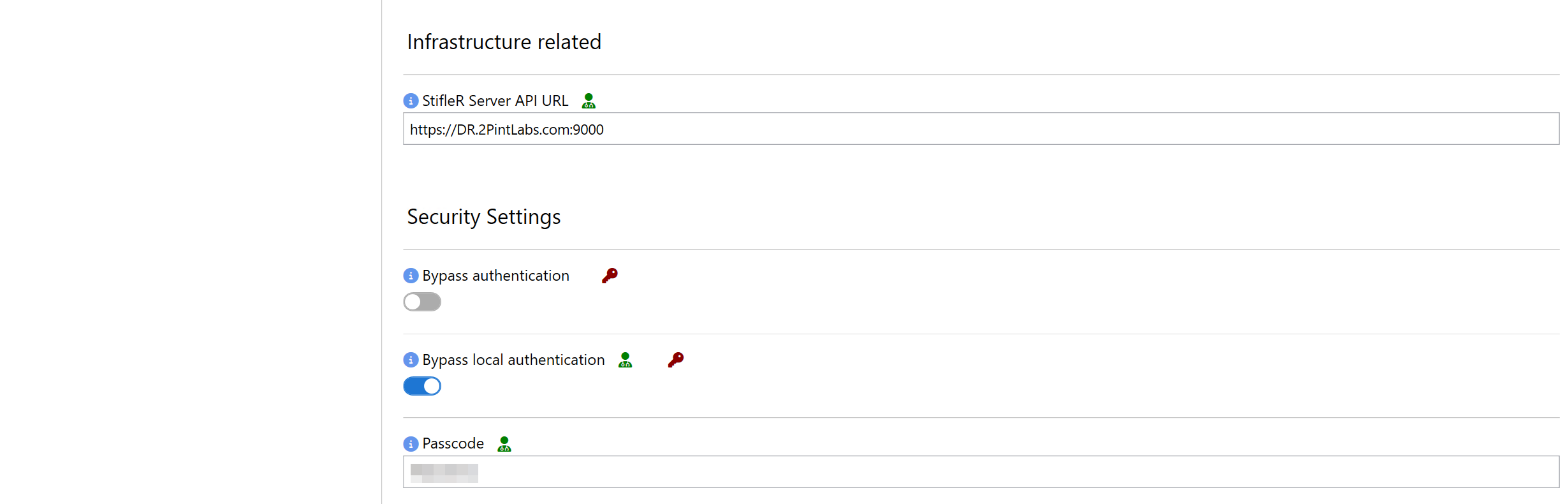Click the Bypass authentication label text
Image resolution: width=1568 pixels, height=504 pixels.
495,276
